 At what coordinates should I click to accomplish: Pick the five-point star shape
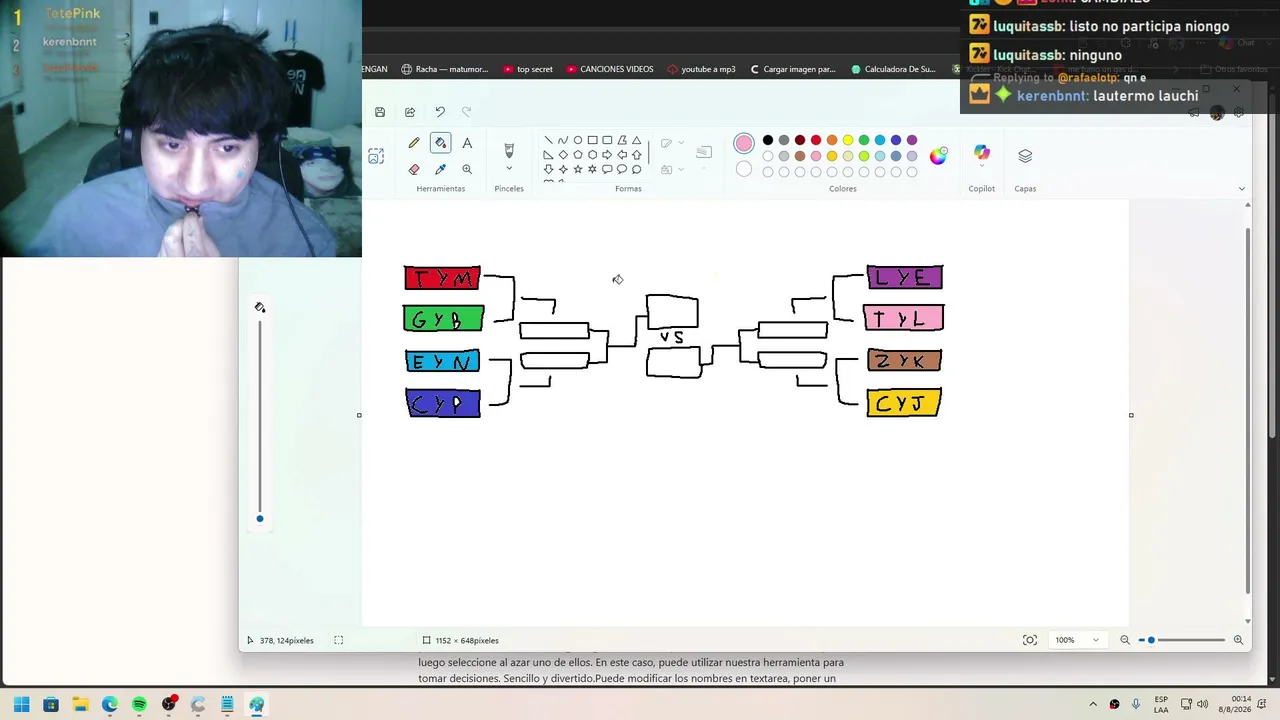click(578, 169)
